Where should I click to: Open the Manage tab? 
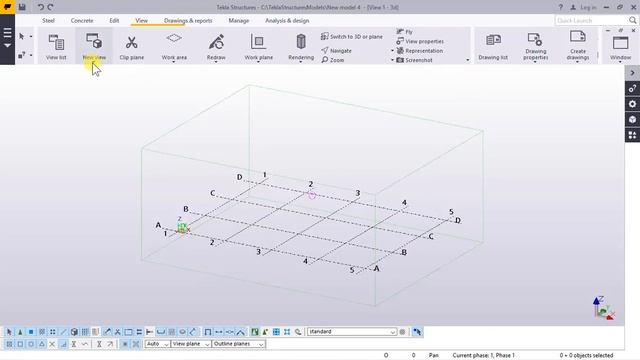pyautogui.click(x=239, y=20)
